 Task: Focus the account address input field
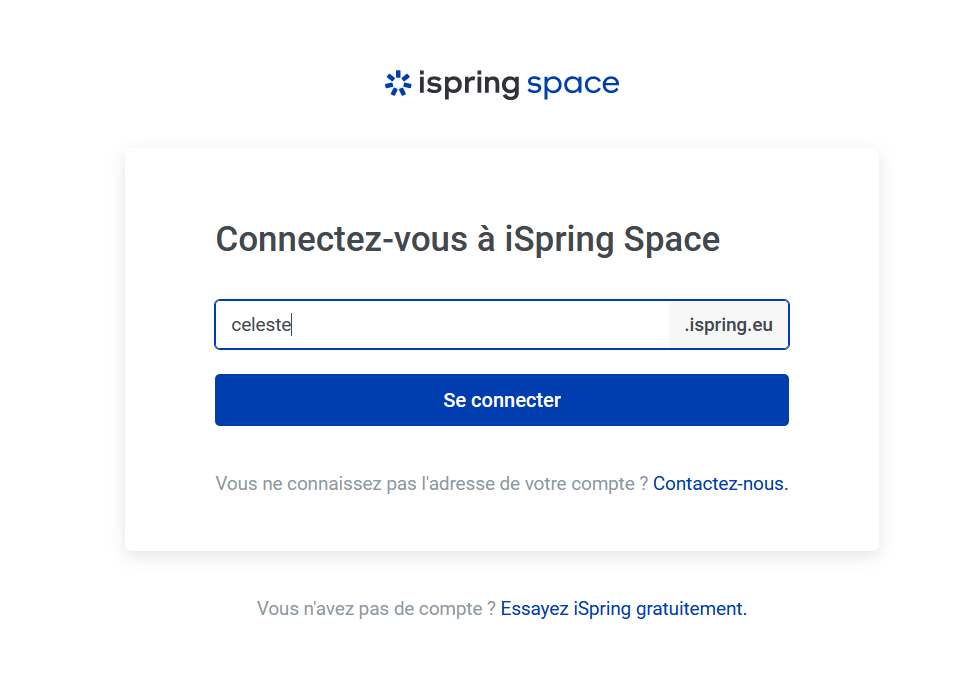440,325
